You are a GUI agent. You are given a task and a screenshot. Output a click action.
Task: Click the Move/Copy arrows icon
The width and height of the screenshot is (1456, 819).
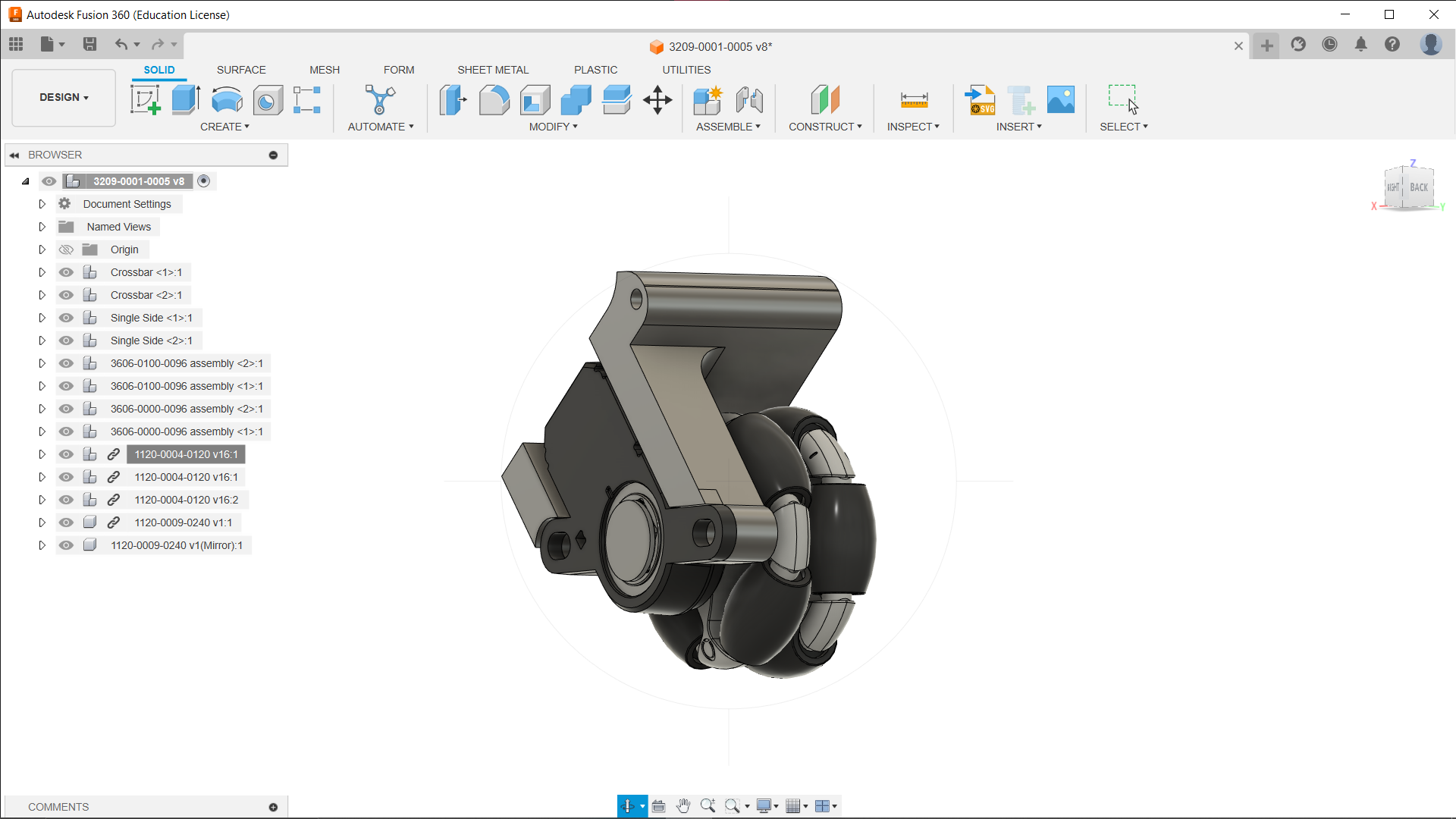tap(657, 99)
